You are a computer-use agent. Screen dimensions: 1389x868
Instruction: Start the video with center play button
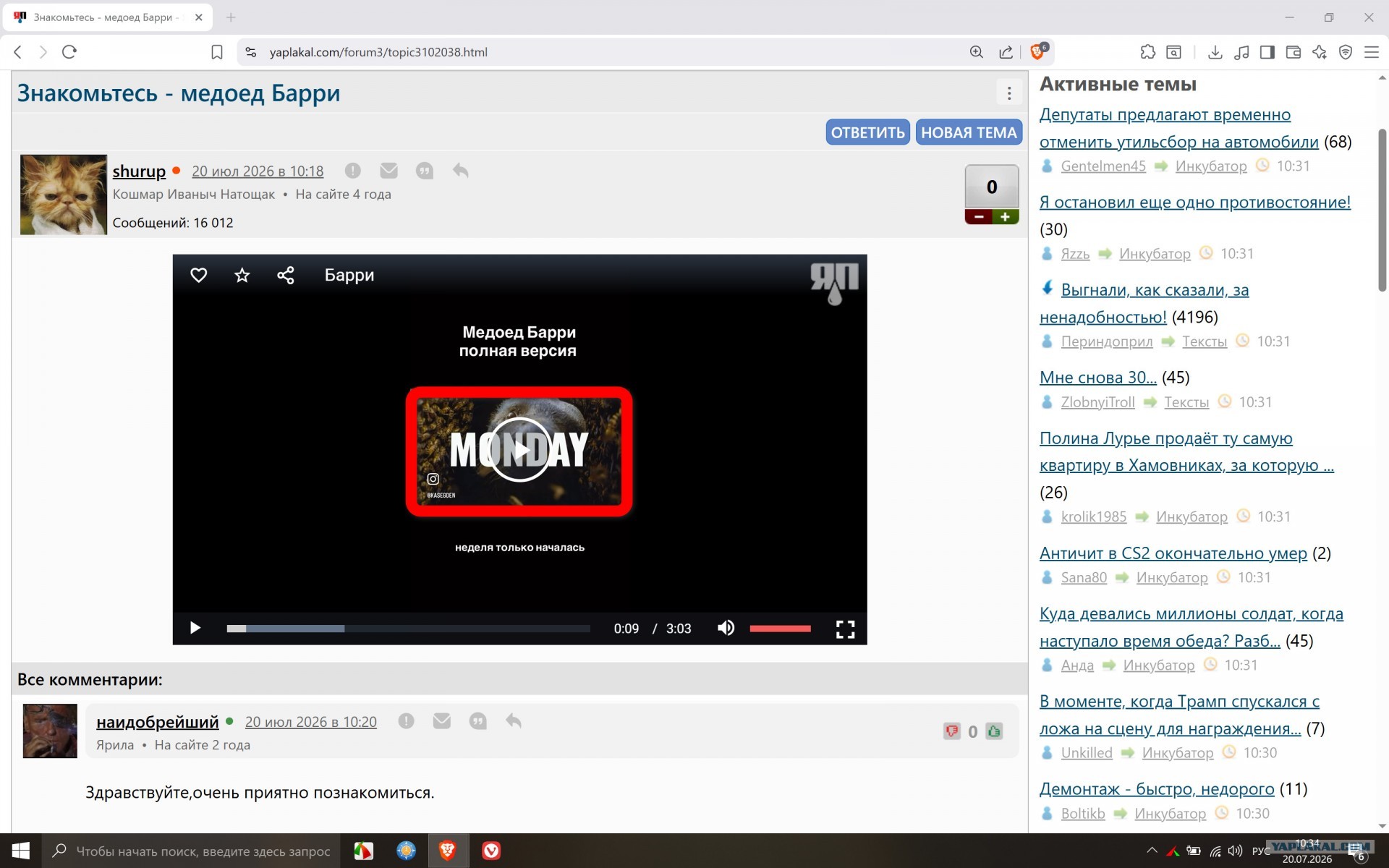pyautogui.click(x=519, y=450)
